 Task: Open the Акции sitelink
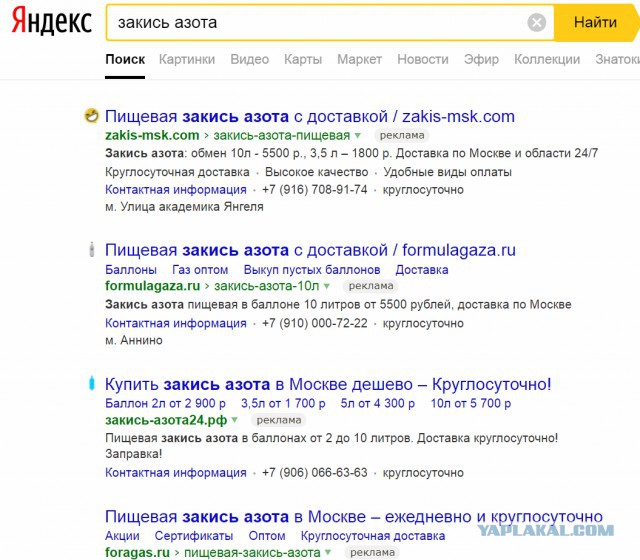pos(122,536)
